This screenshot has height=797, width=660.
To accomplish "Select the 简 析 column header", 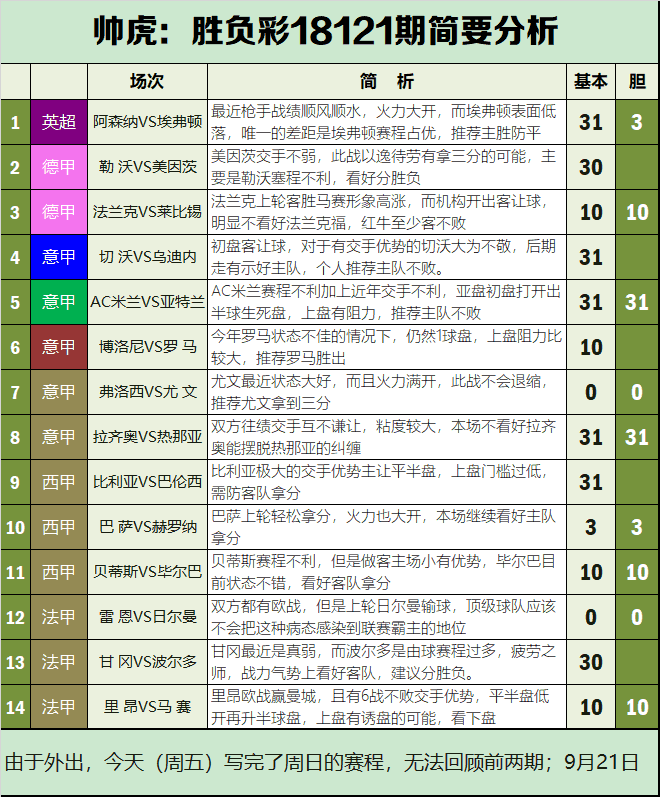I will 387,81.
